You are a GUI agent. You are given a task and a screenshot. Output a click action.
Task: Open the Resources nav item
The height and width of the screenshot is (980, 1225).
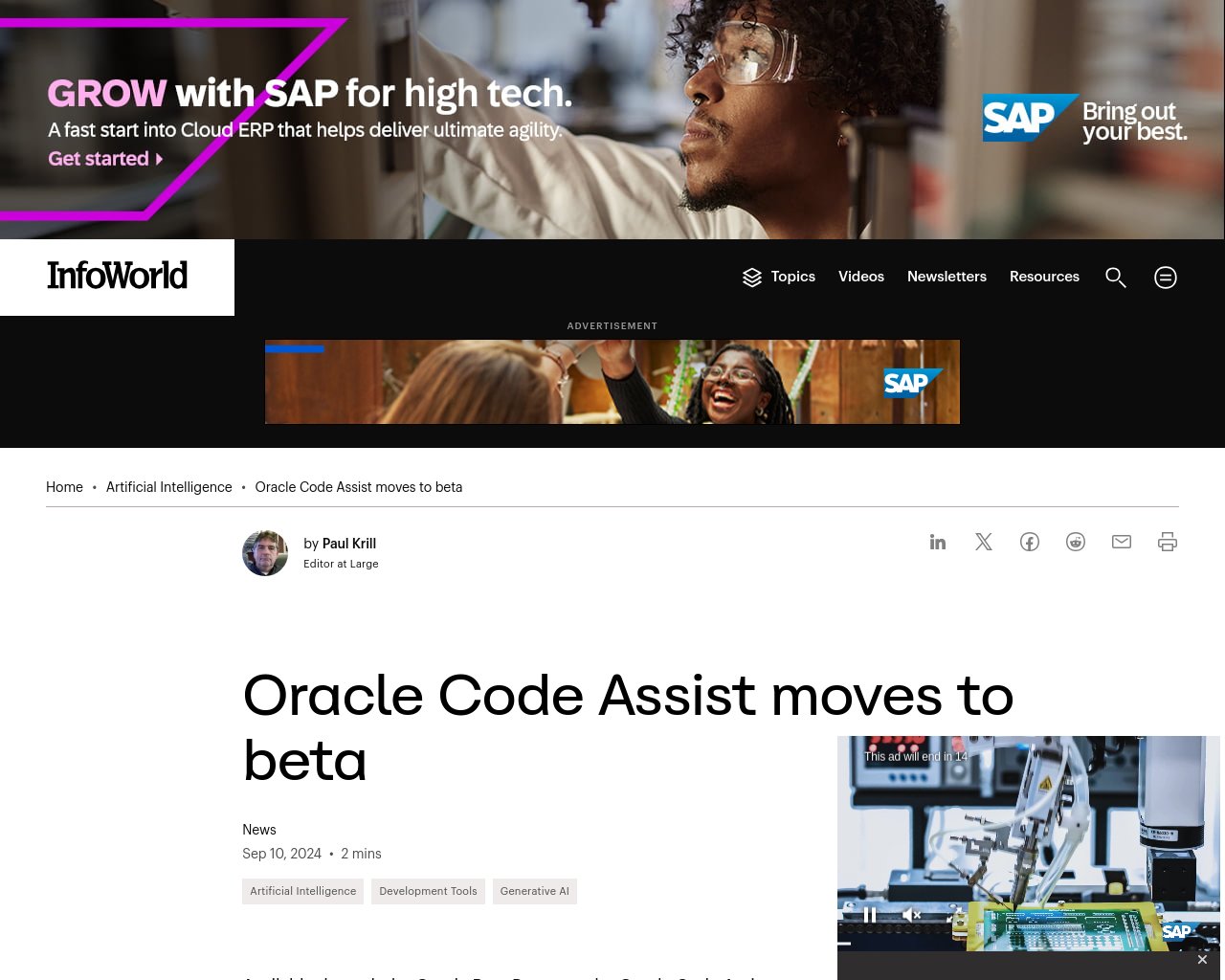tap(1044, 277)
